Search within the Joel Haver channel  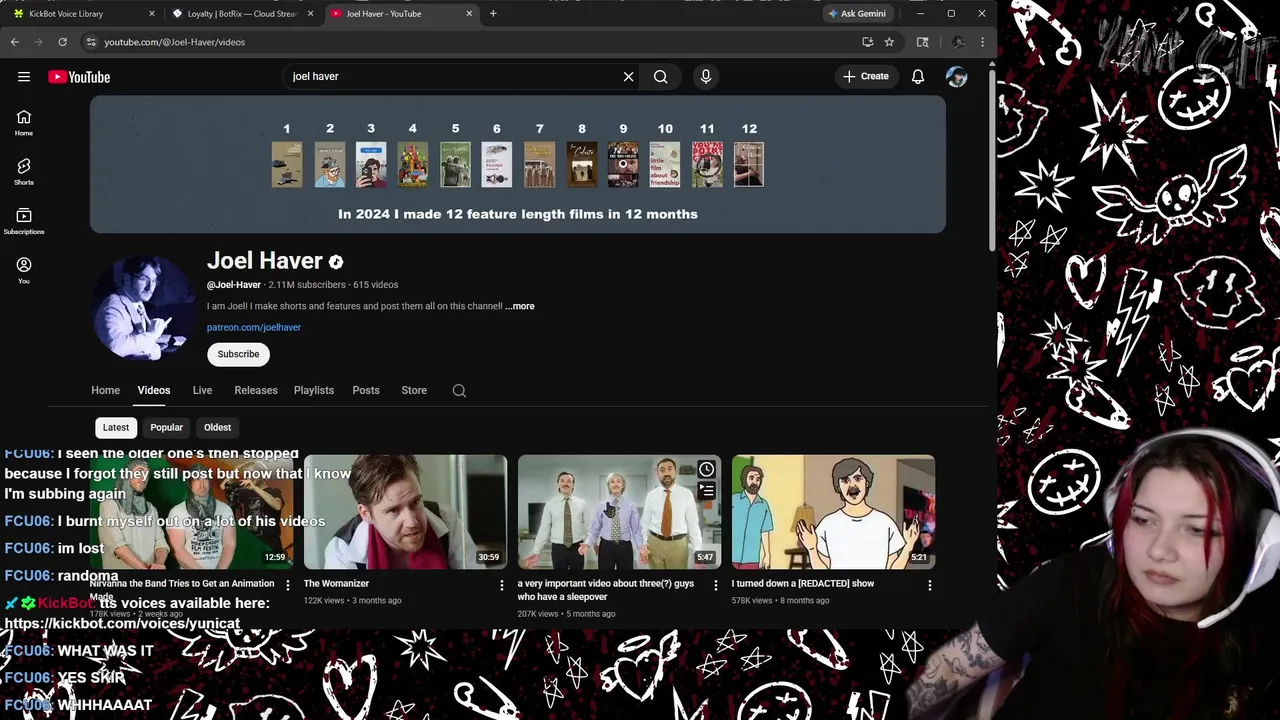pos(459,391)
